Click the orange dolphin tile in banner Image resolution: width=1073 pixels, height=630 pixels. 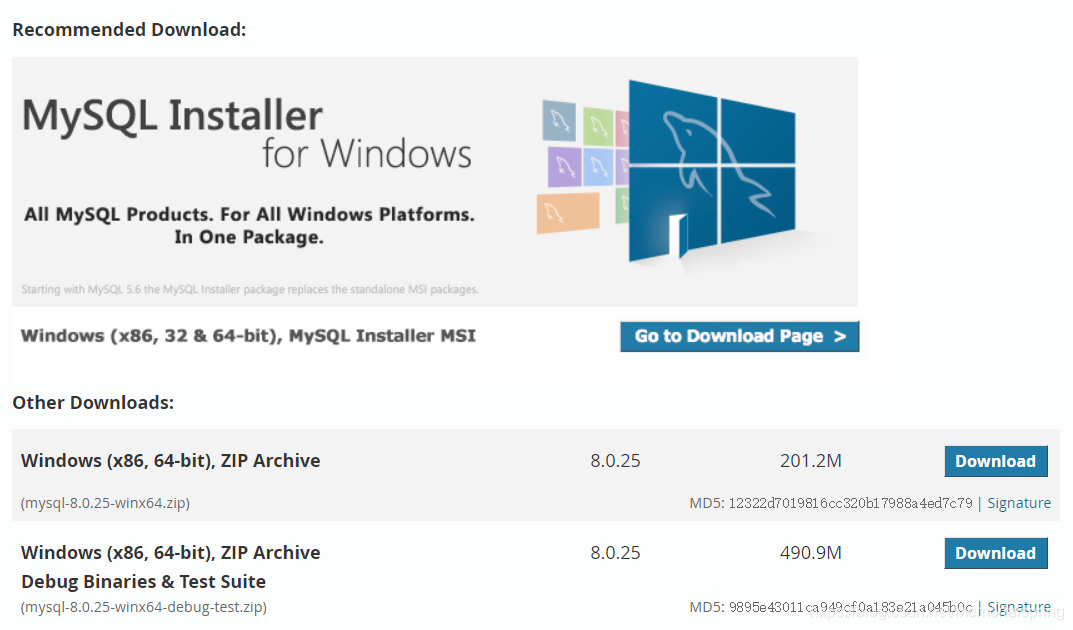tap(568, 213)
